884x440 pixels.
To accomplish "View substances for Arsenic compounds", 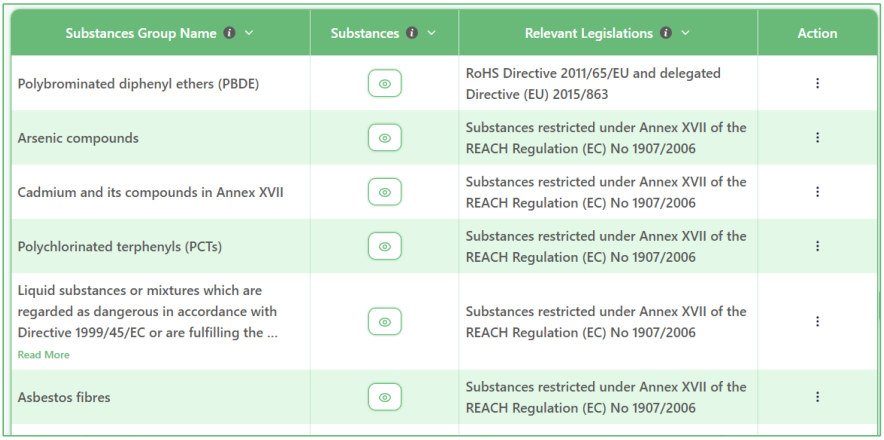I will pyautogui.click(x=385, y=138).
